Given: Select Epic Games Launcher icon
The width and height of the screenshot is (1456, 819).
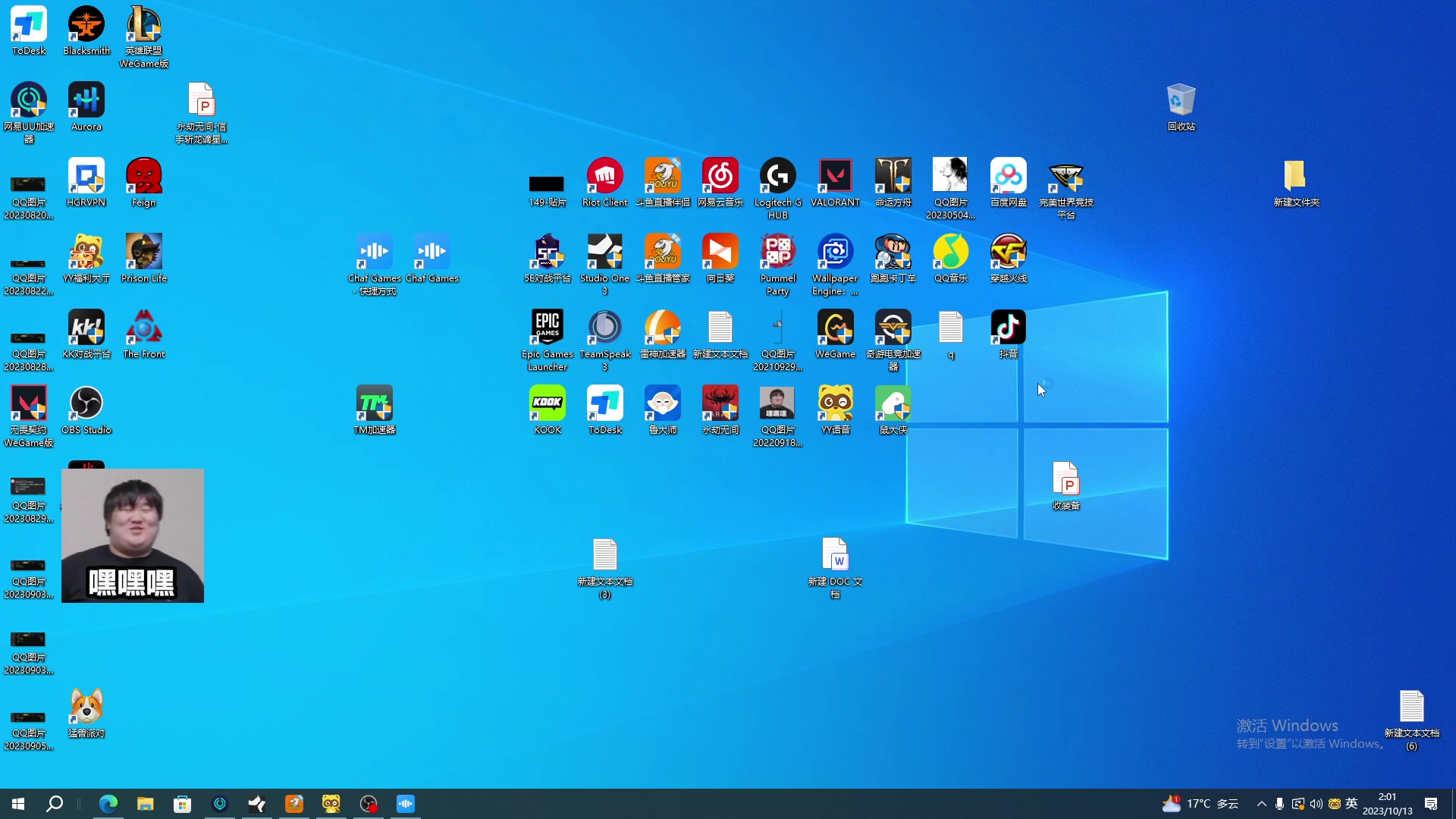Looking at the screenshot, I should (x=548, y=340).
